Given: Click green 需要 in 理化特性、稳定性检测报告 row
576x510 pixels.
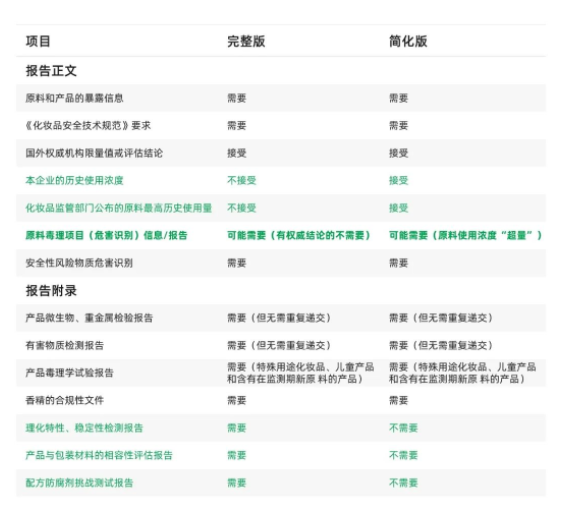Looking at the screenshot, I should click(x=237, y=428).
